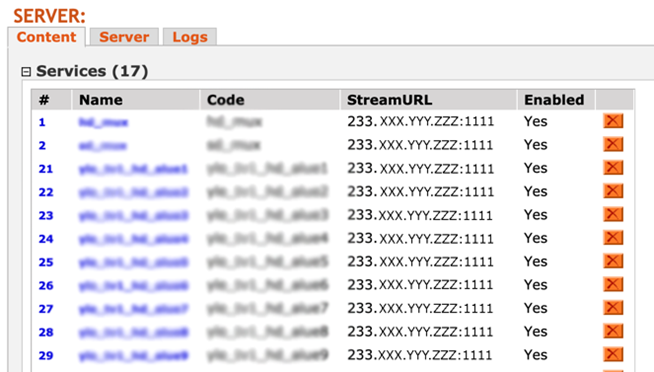The image size is (654, 372).
Task: Click the Enabled Yes value in row 29
Action: coord(536,355)
